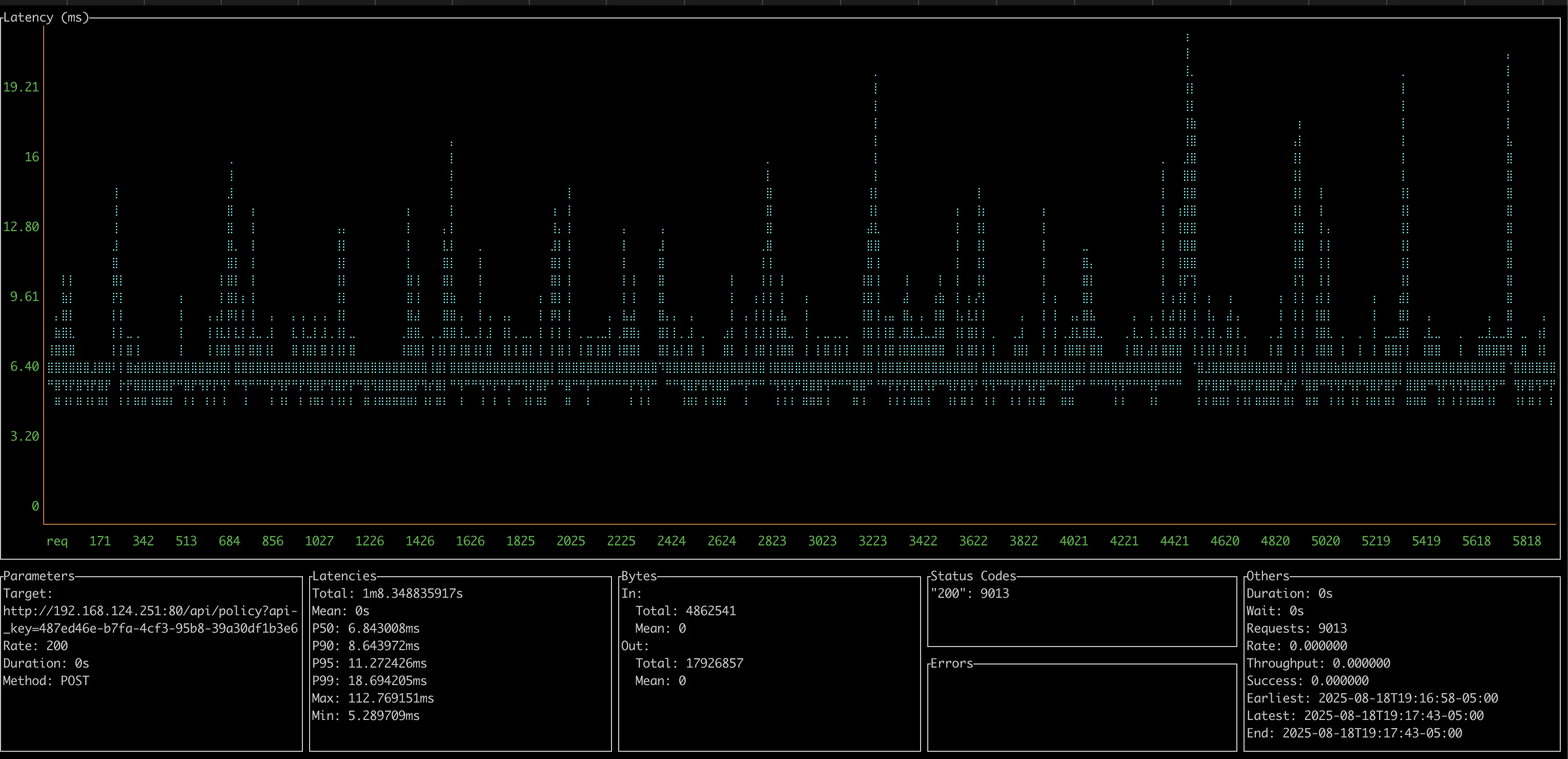Click 'P50: 6.843008ms' line
Screen dimensions: 1568x759
tap(366, 629)
